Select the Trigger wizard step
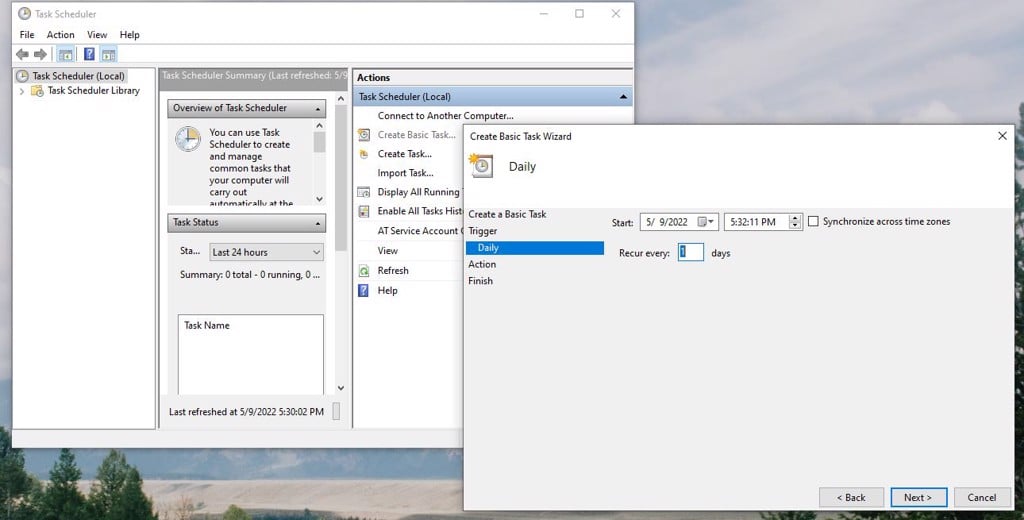The image size is (1024, 520). (483, 231)
